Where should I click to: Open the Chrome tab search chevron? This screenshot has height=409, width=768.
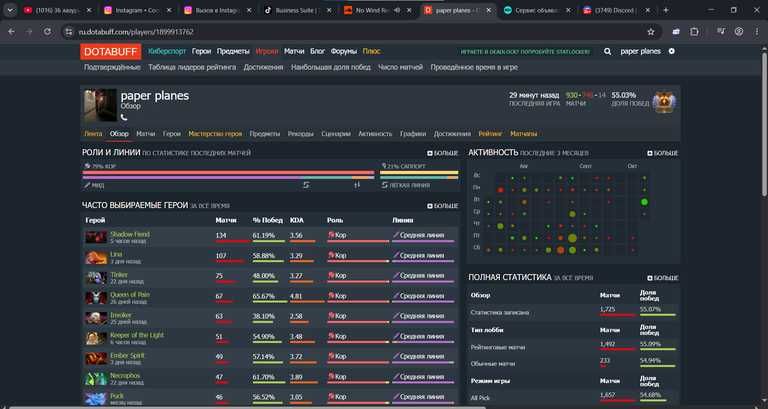[10, 10]
